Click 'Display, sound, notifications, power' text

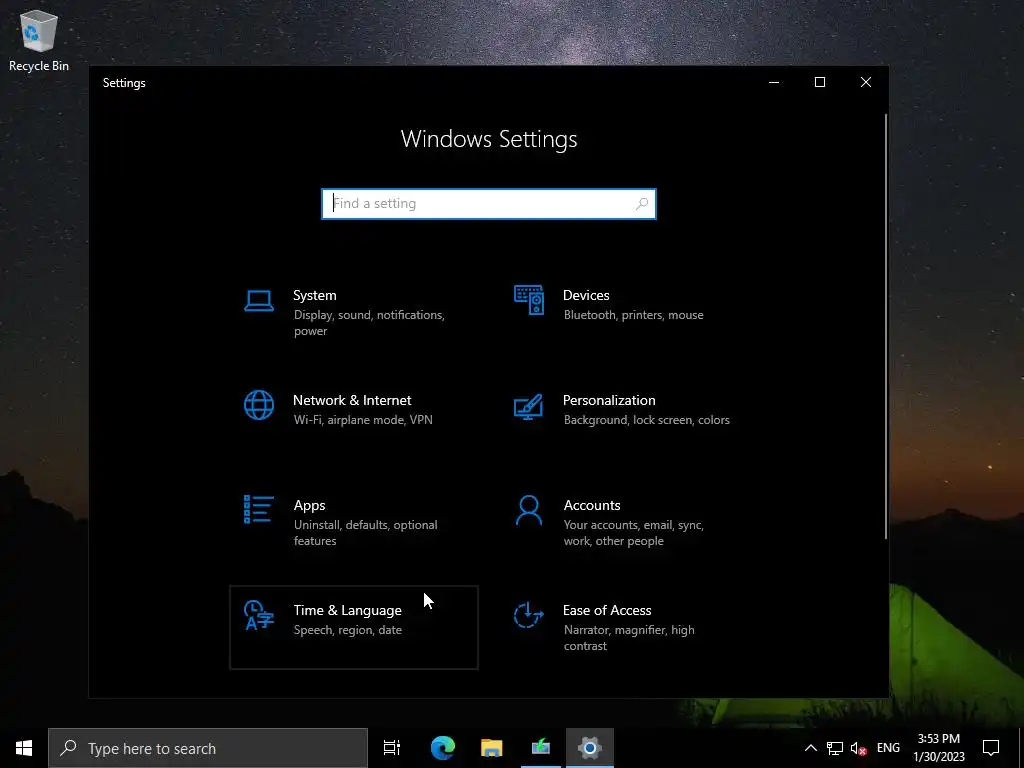[x=369, y=323]
